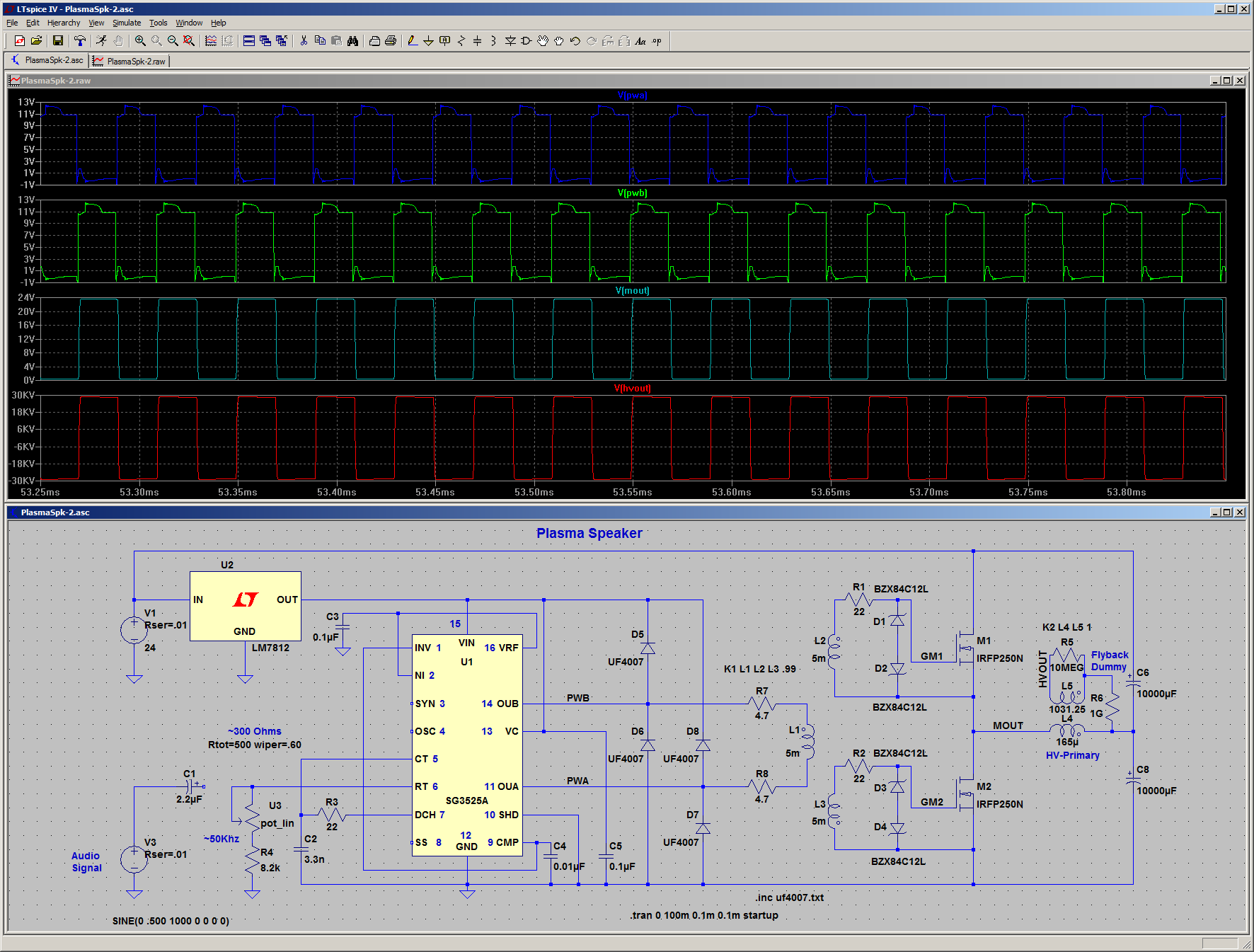This screenshot has height=952, width=1254.
Task: Open the Tools menu
Action: pos(159,23)
